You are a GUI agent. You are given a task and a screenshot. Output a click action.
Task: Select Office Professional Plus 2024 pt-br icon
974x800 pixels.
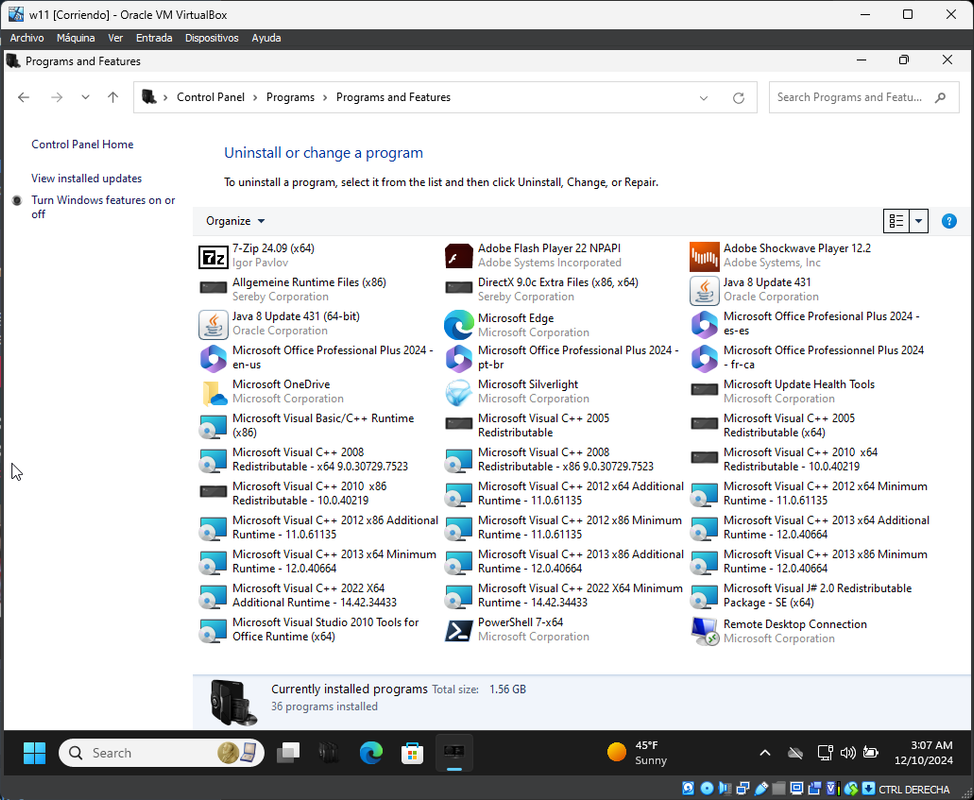[x=459, y=358]
